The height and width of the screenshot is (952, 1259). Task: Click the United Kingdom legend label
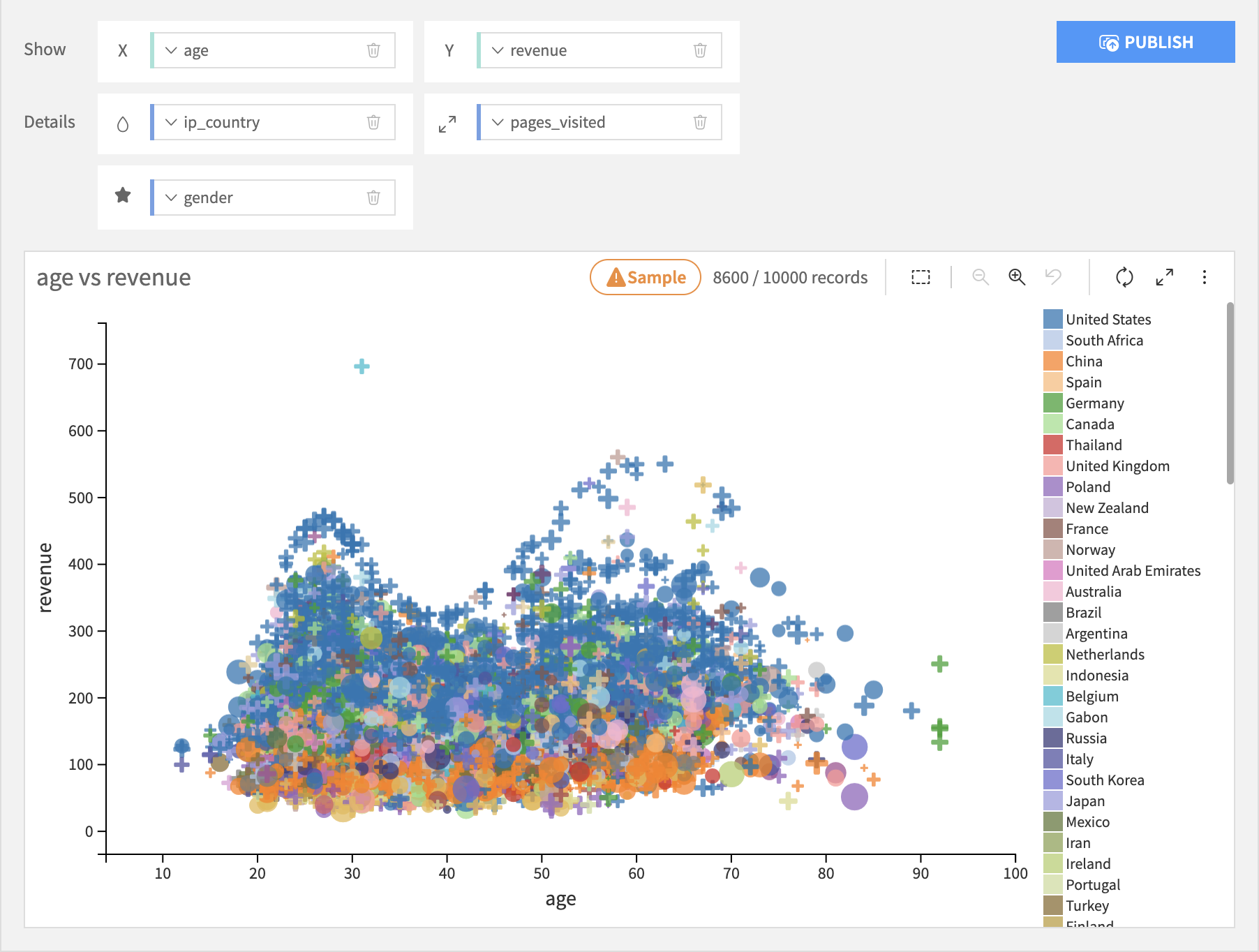(1117, 466)
